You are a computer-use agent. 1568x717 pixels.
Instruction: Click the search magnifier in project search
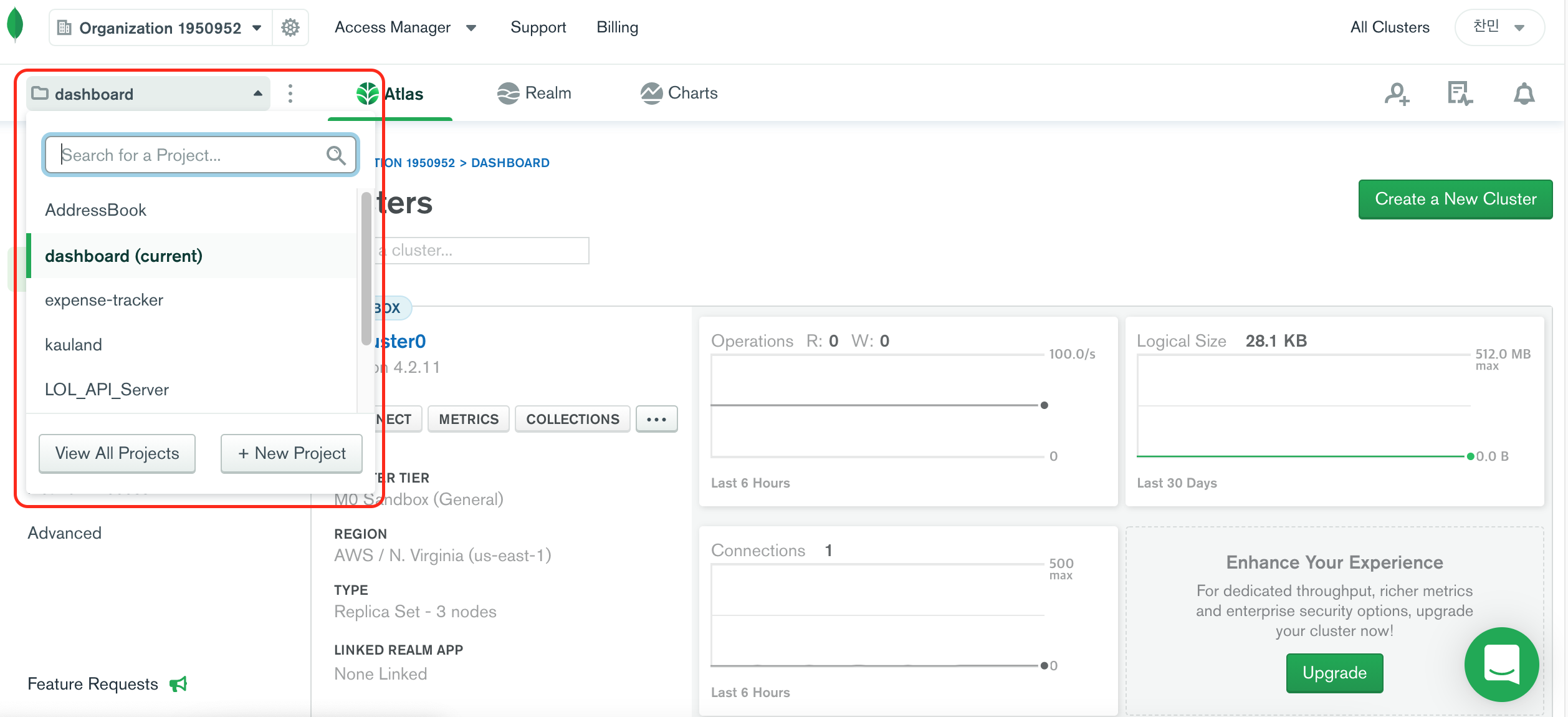pyautogui.click(x=336, y=155)
